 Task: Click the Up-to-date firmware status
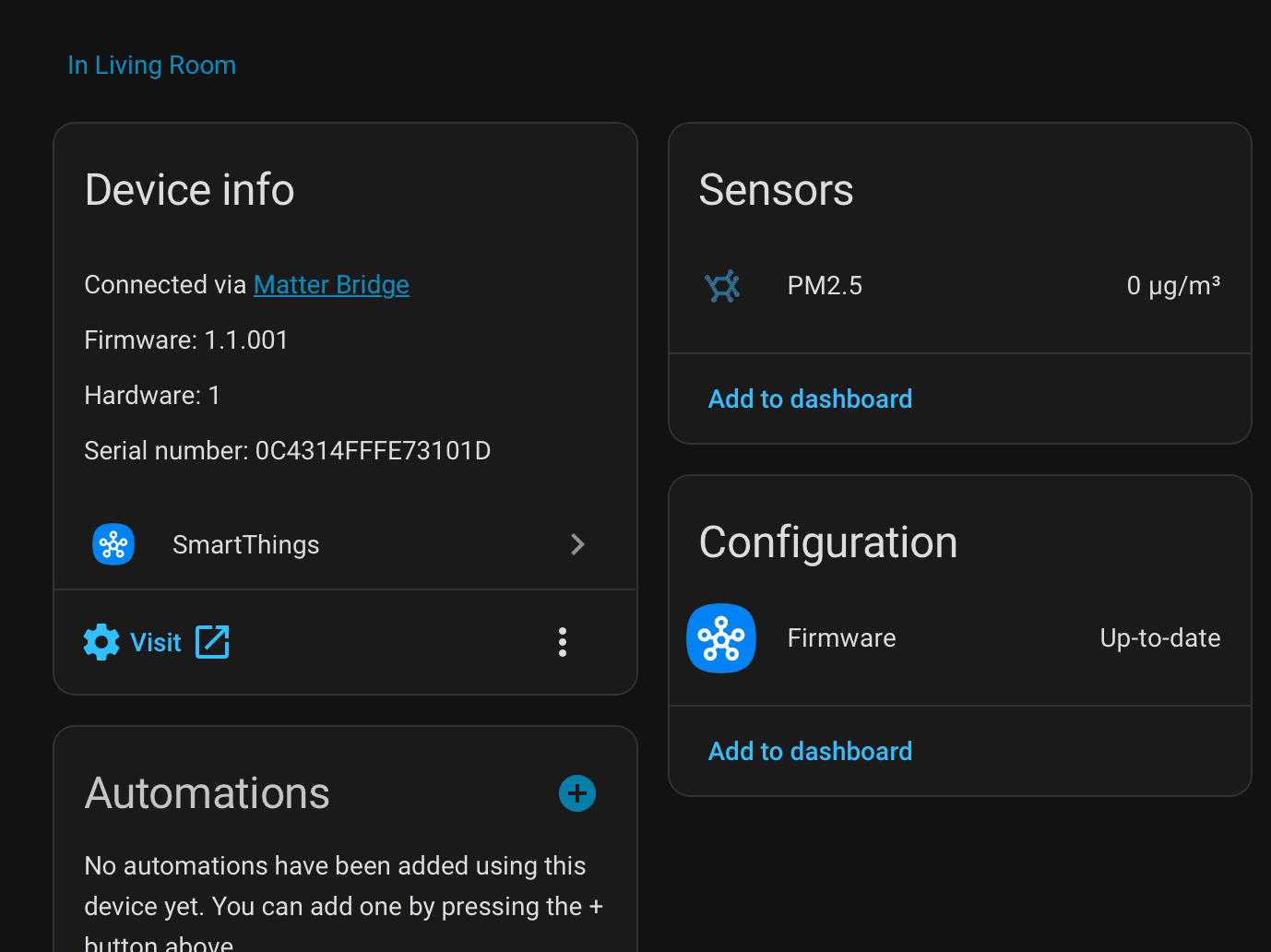(1159, 638)
